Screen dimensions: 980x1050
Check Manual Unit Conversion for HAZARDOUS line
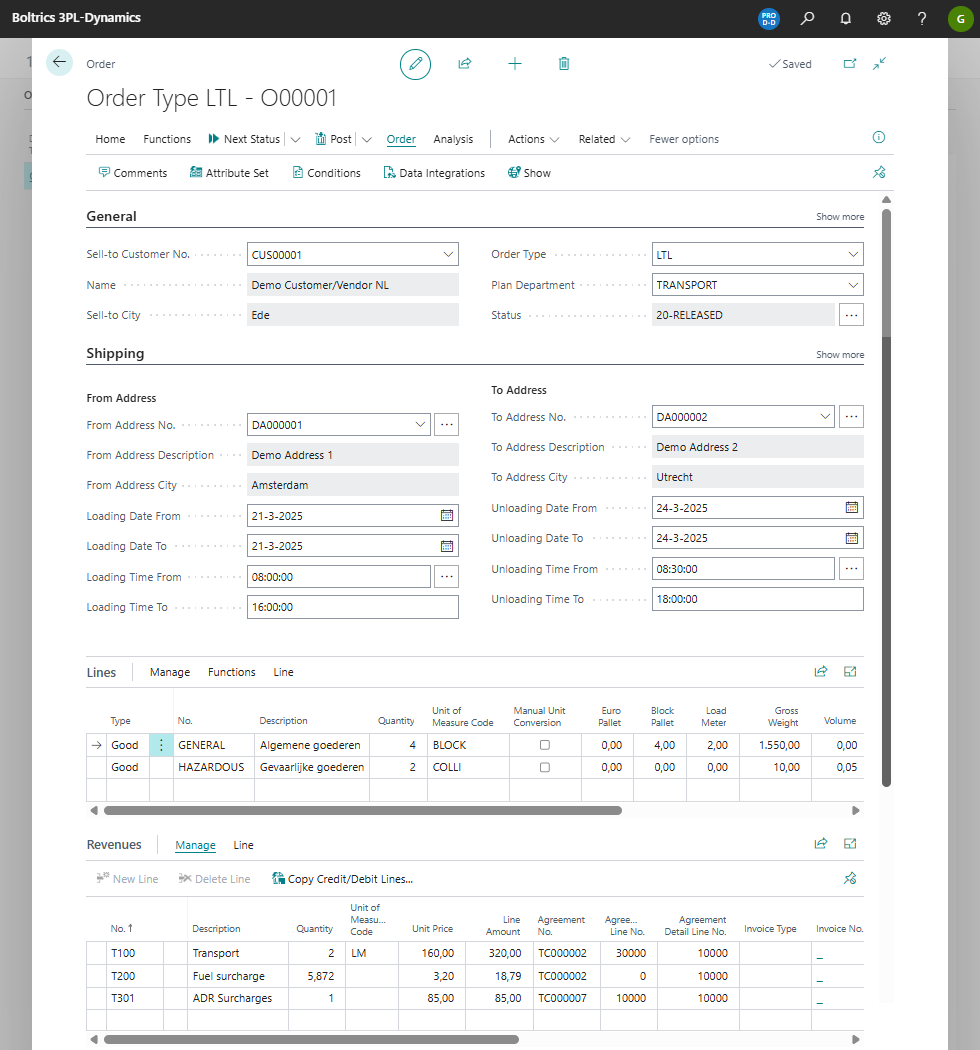pos(544,767)
